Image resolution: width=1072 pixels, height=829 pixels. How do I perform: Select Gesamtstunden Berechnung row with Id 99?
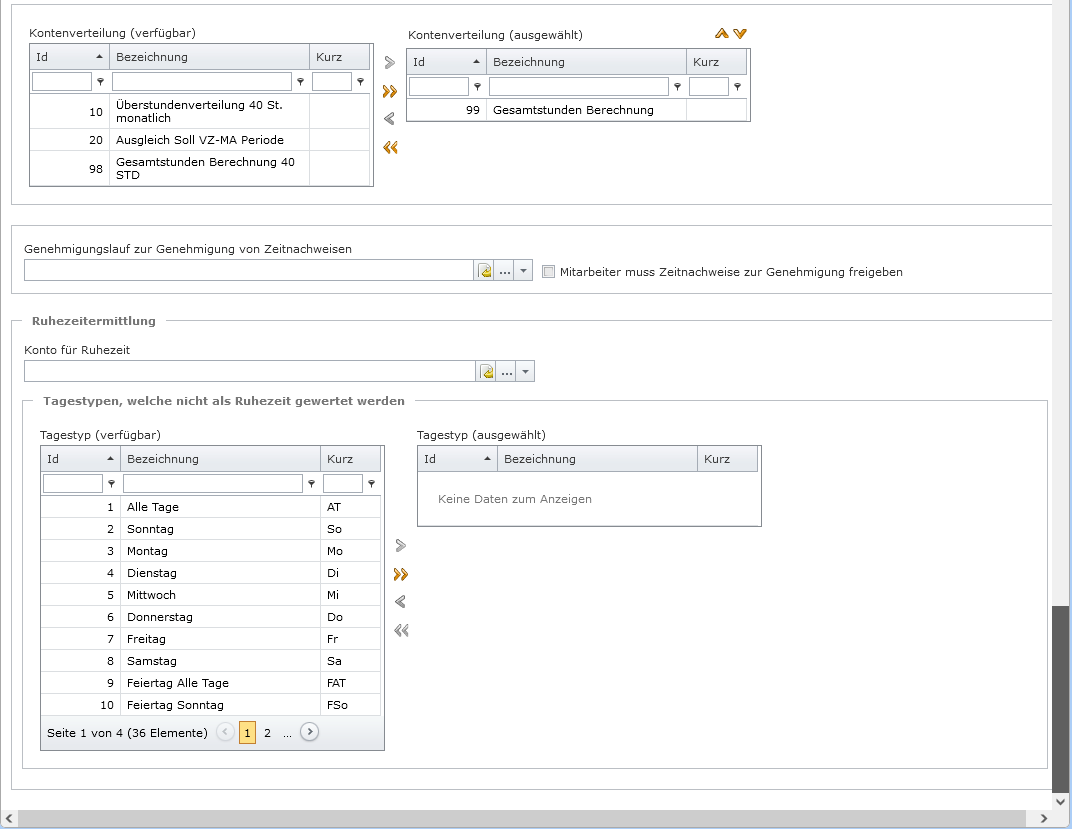click(x=577, y=110)
